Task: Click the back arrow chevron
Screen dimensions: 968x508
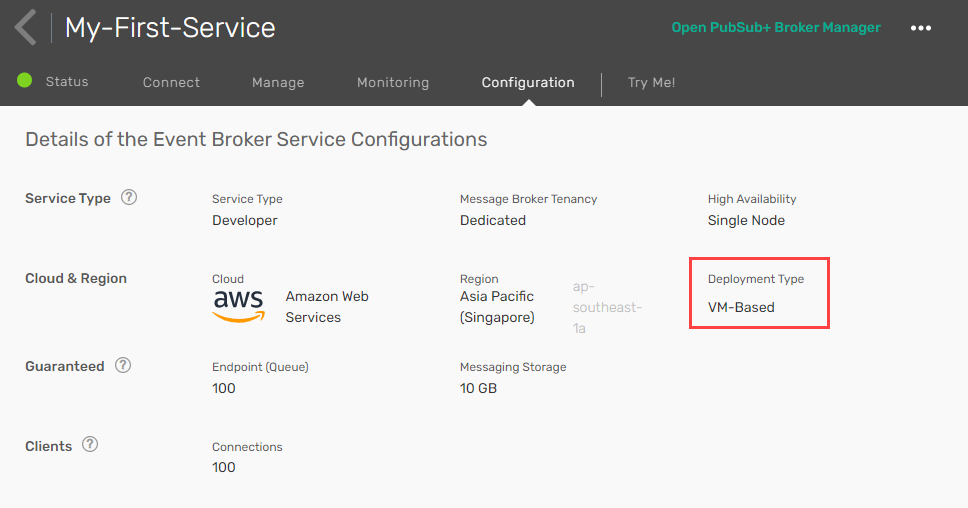Action: pyautogui.click(x=25, y=27)
